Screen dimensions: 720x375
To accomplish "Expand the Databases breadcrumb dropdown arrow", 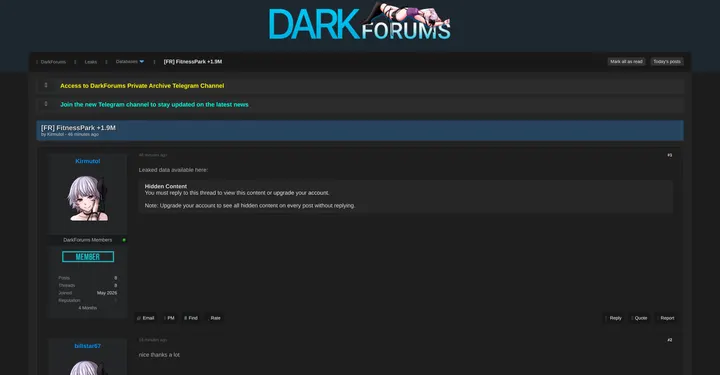I will pos(141,62).
